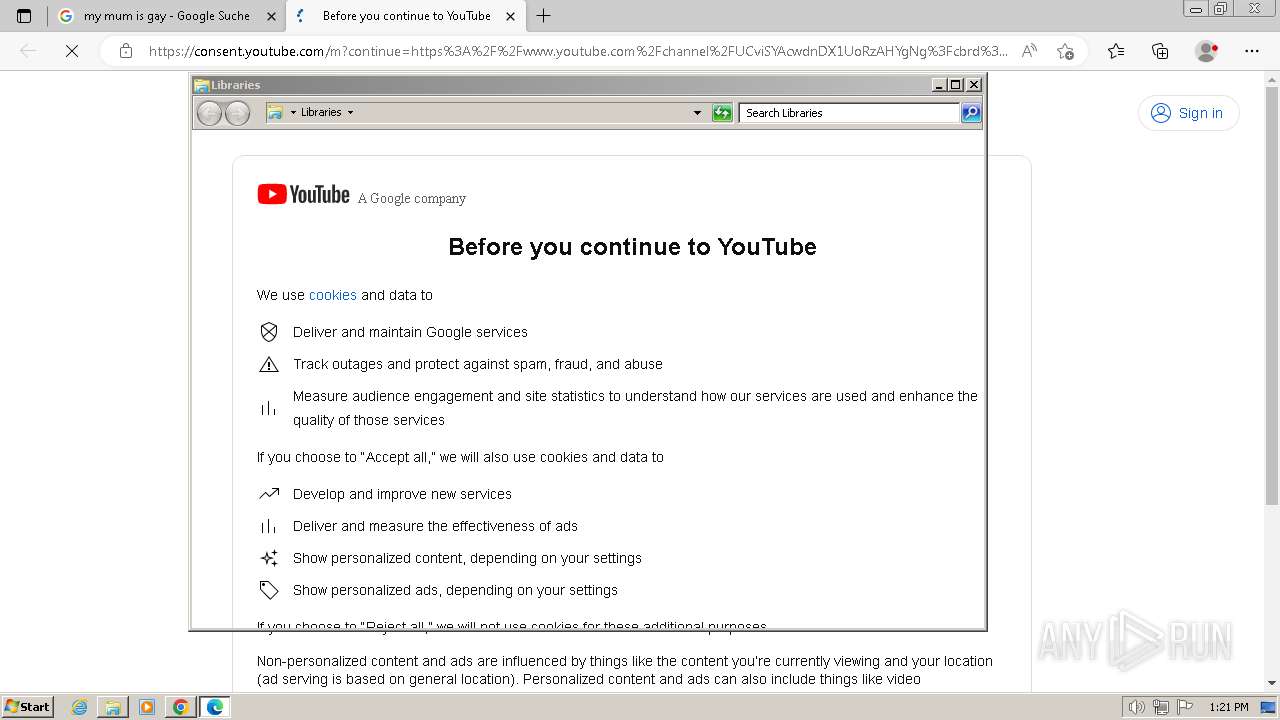
Task: Open Windows Explorer taskbar button
Action: 113,707
